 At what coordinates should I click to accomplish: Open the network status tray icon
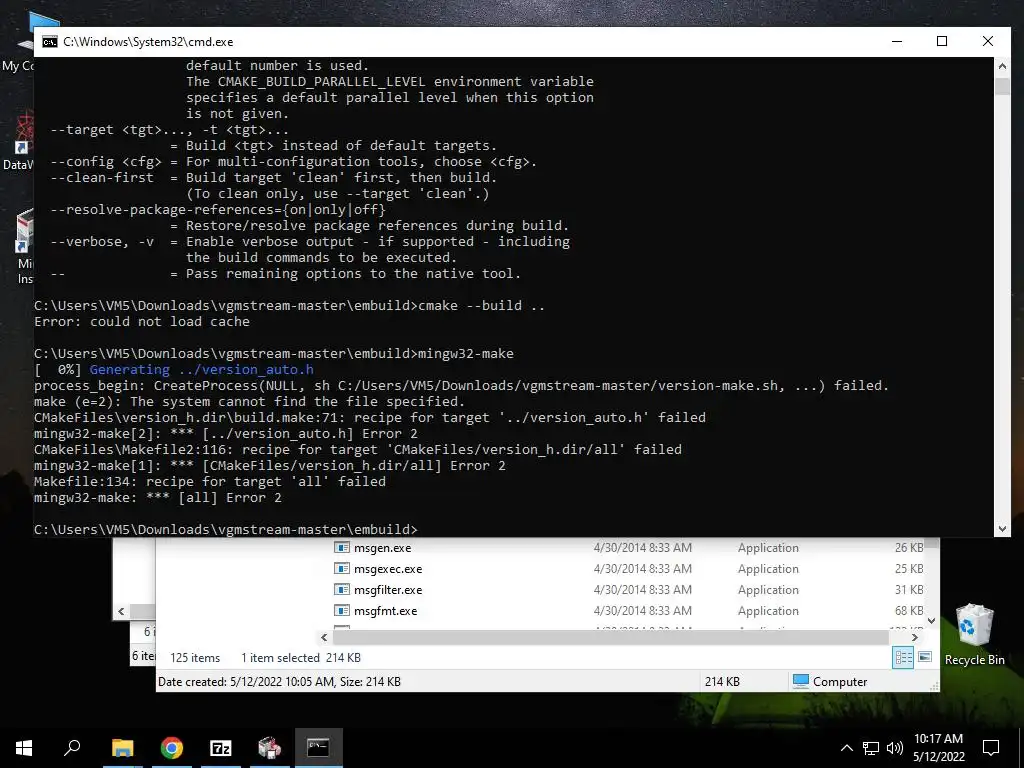pyautogui.click(x=871, y=748)
